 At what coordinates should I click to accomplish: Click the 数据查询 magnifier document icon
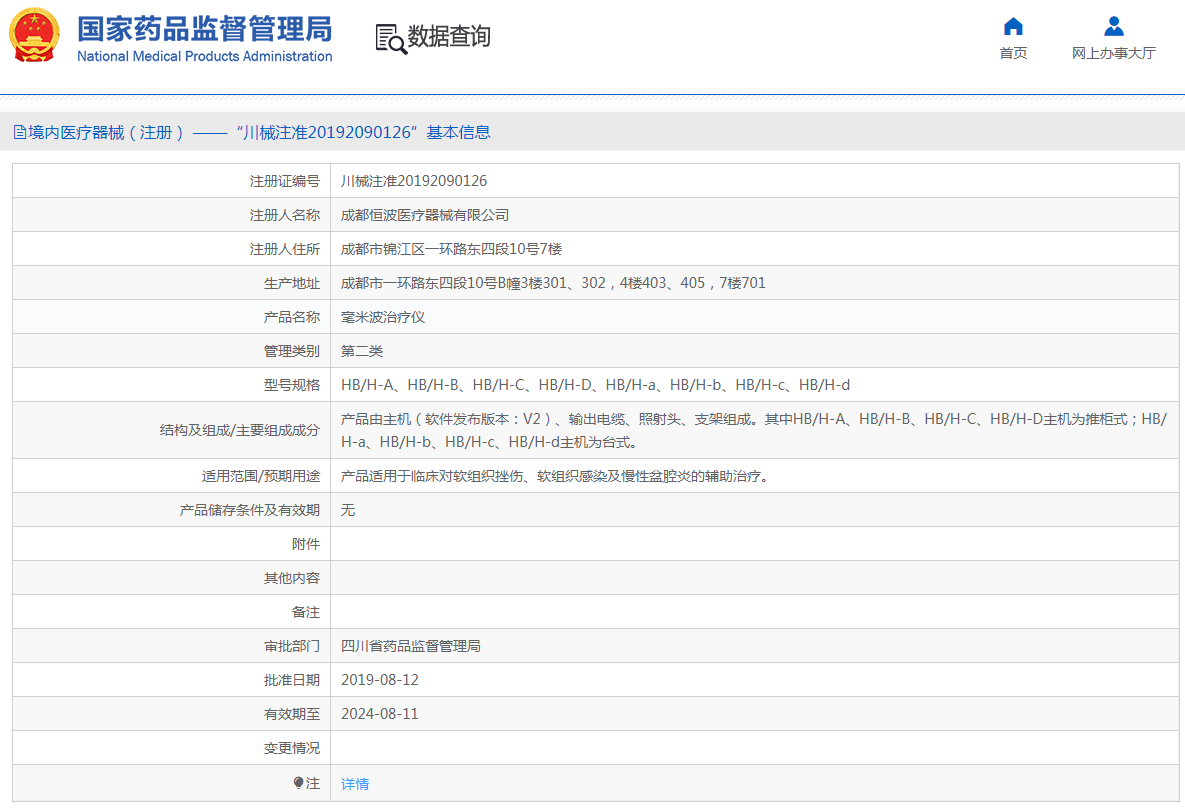point(390,38)
